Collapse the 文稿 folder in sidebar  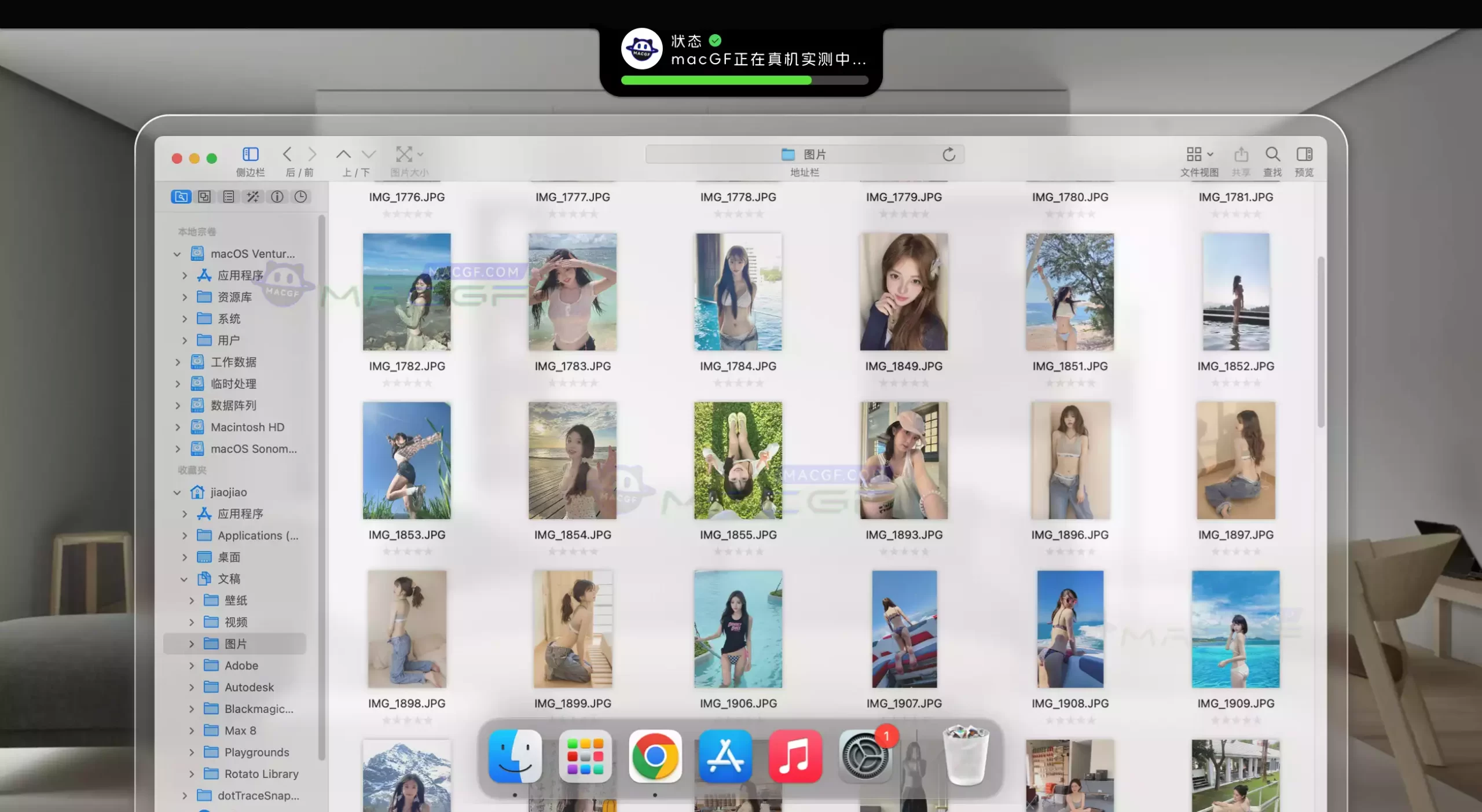(x=184, y=579)
